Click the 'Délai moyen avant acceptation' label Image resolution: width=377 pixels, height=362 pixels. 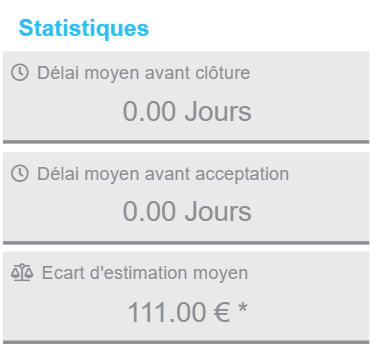[x=163, y=174]
